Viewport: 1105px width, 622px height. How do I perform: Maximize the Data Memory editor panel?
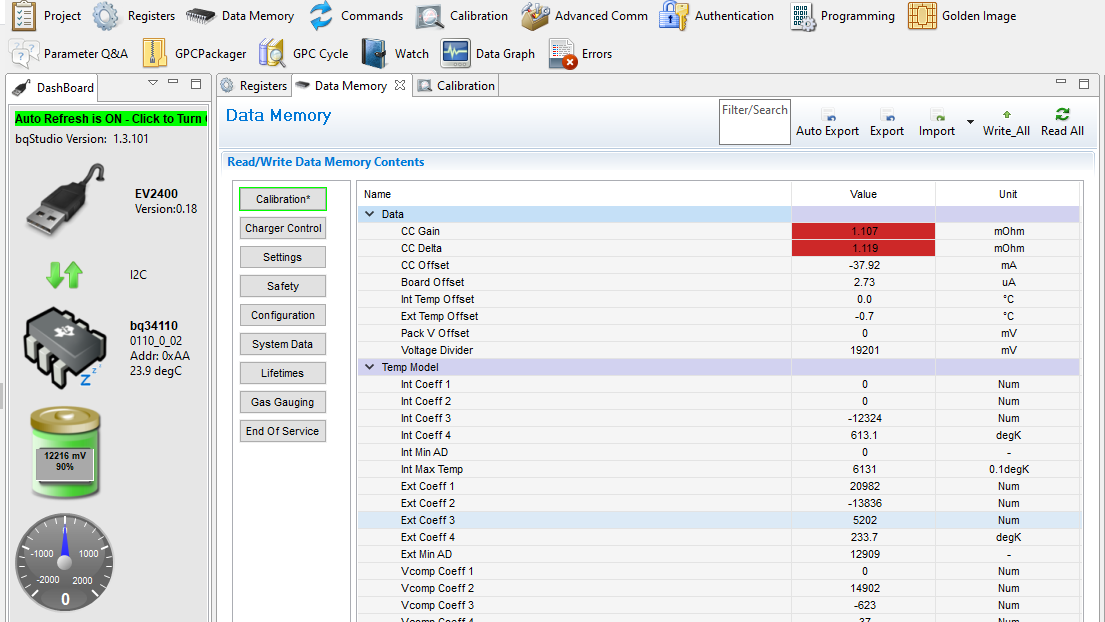[1084, 83]
